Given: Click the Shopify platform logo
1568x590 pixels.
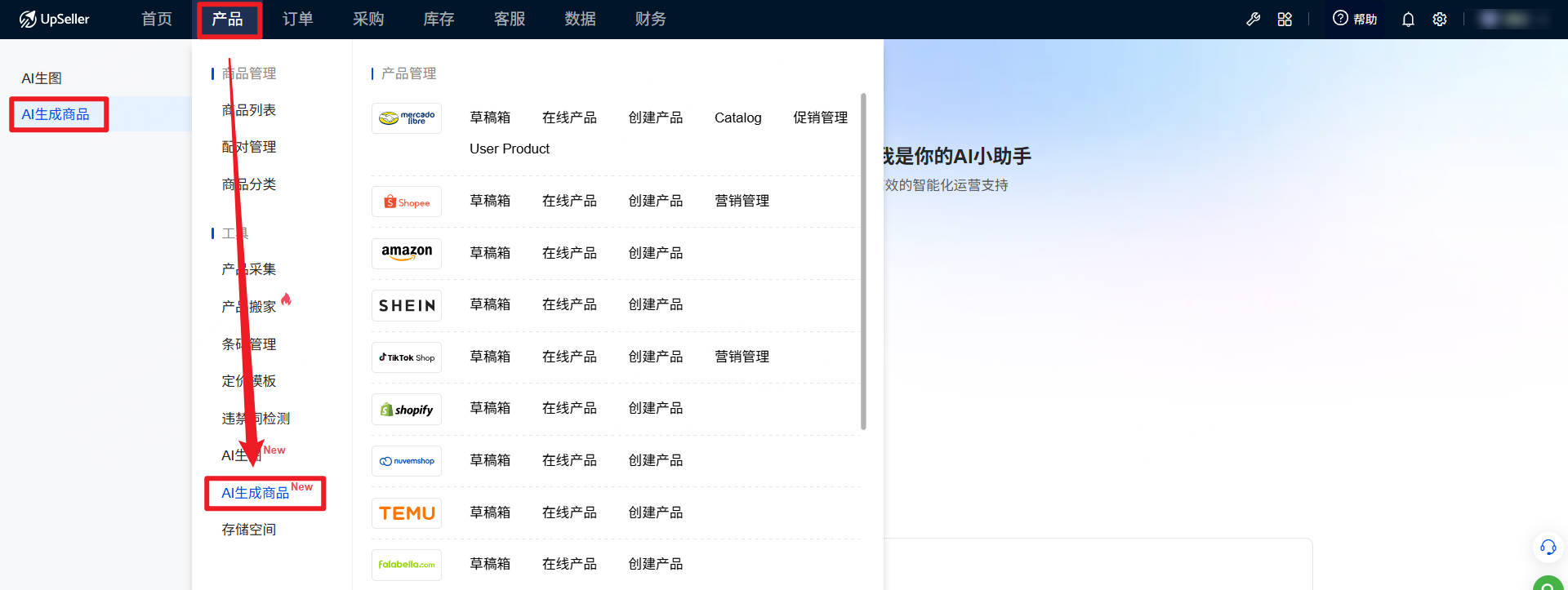Looking at the screenshot, I should (407, 410).
